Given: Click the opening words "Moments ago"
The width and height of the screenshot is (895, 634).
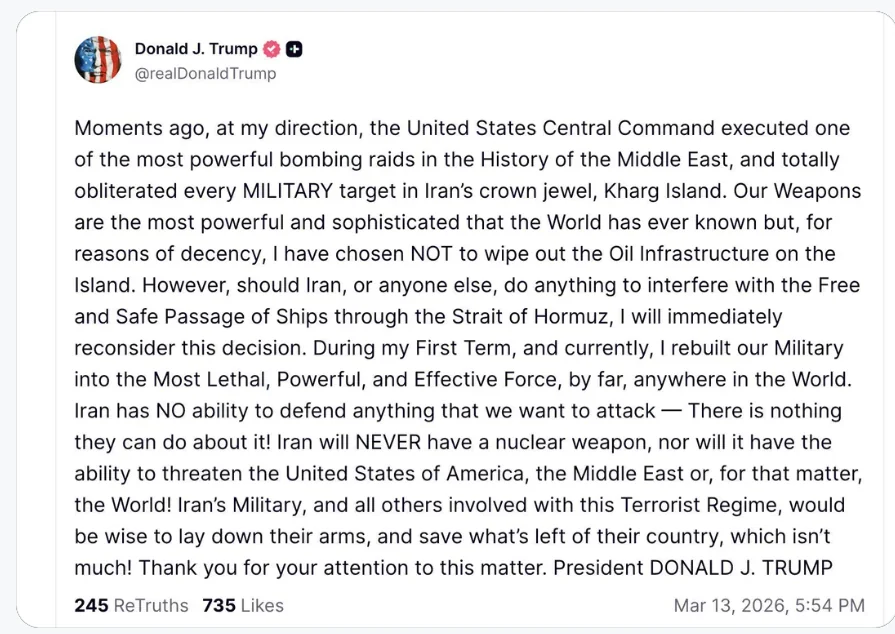Looking at the screenshot, I should pos(136,129).
